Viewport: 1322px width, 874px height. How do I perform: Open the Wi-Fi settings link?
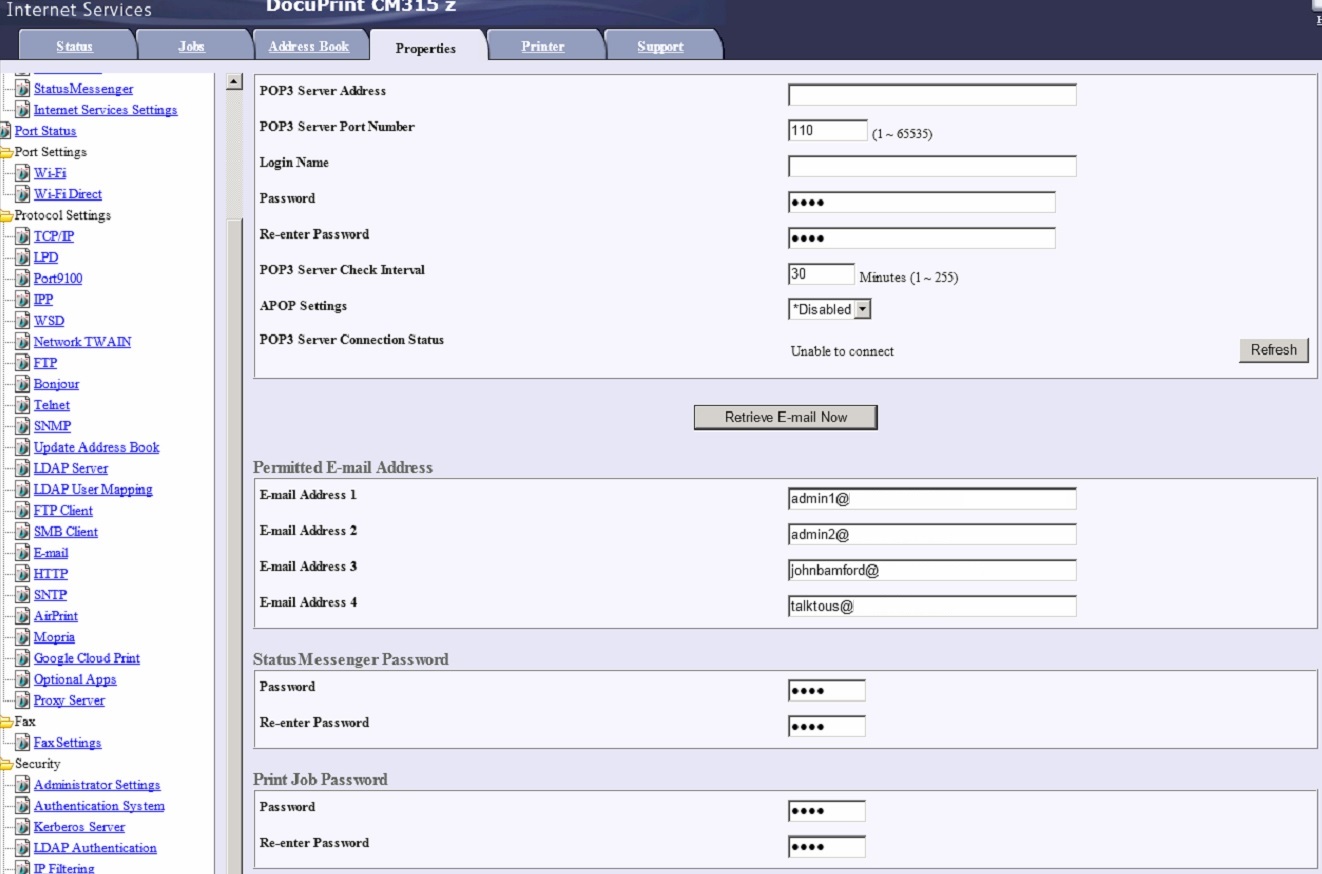(x=50, y=173)
